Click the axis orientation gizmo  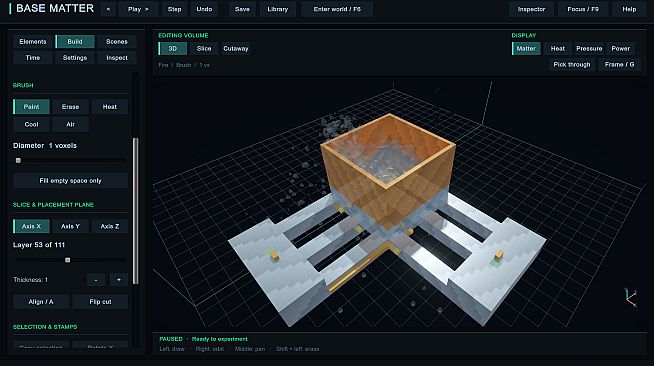pos(631,297)
